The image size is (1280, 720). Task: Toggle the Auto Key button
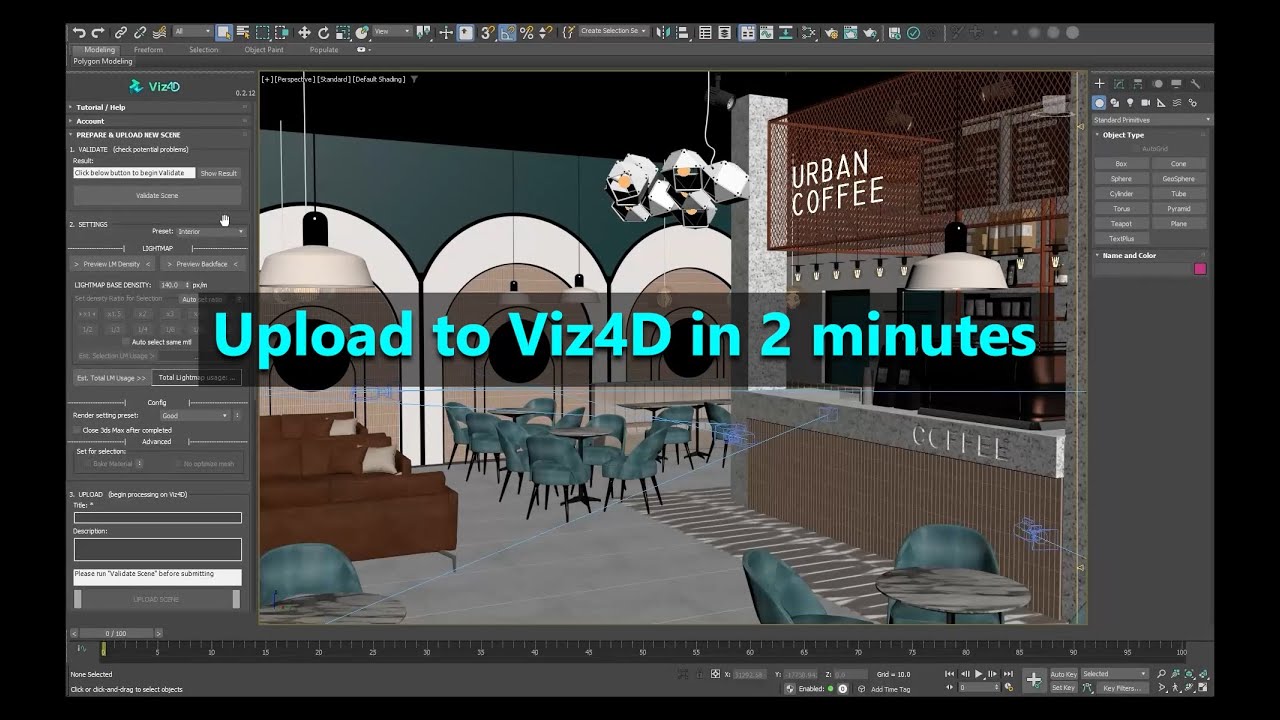coord(1064,674)
